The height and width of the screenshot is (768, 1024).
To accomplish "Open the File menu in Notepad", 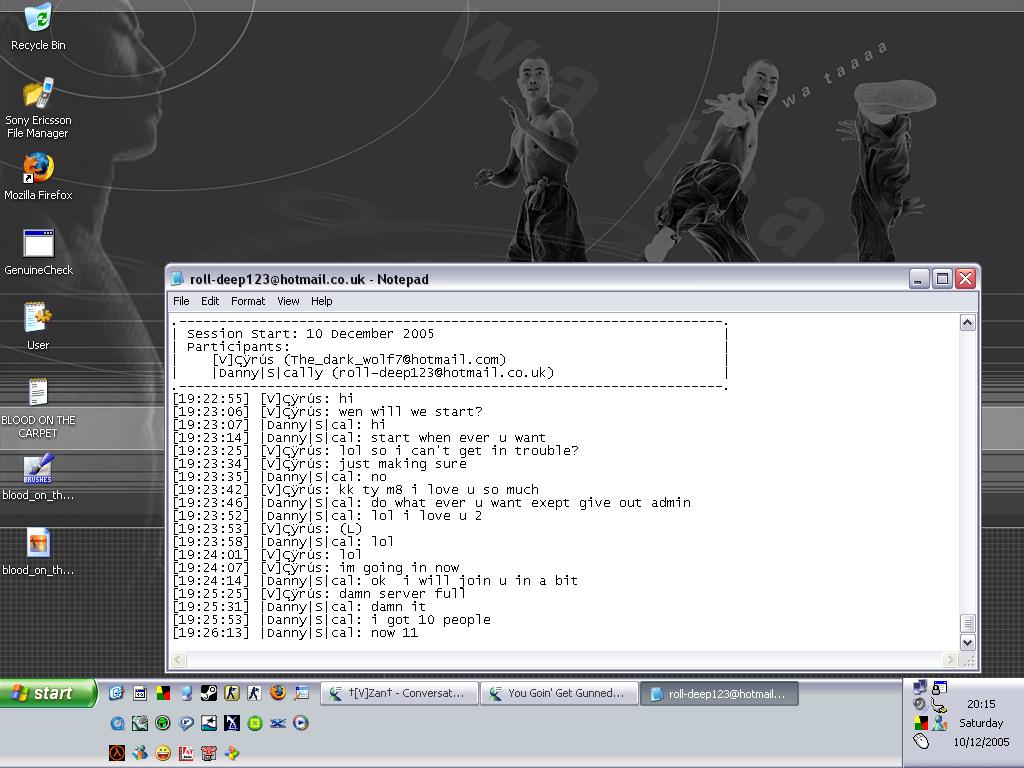I will click(x=181, y=301).
